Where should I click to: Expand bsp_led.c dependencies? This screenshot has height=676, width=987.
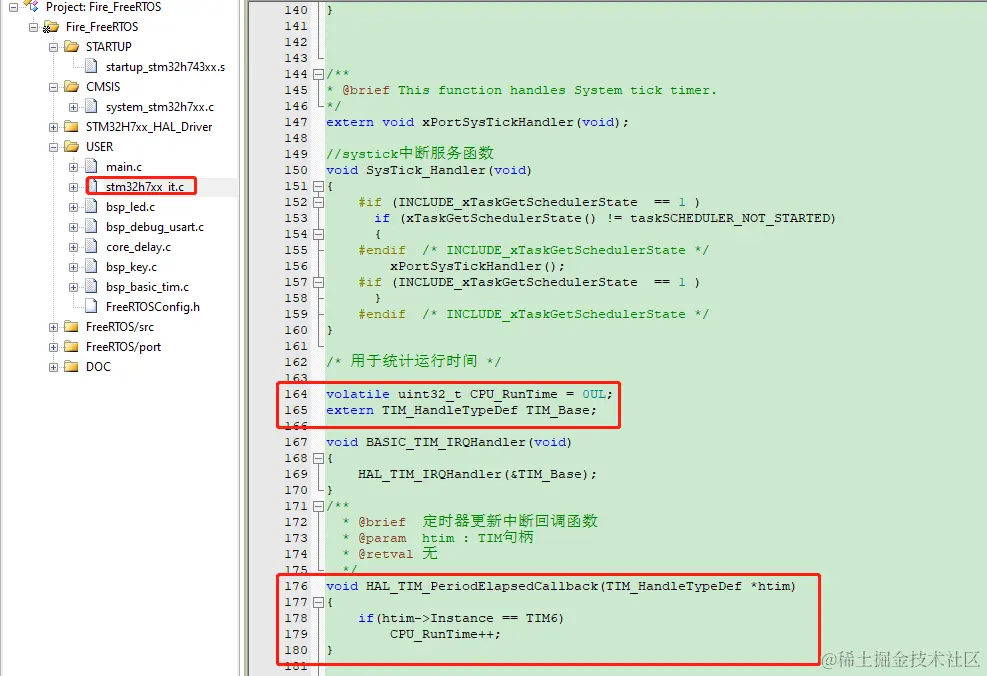[74, 207]
